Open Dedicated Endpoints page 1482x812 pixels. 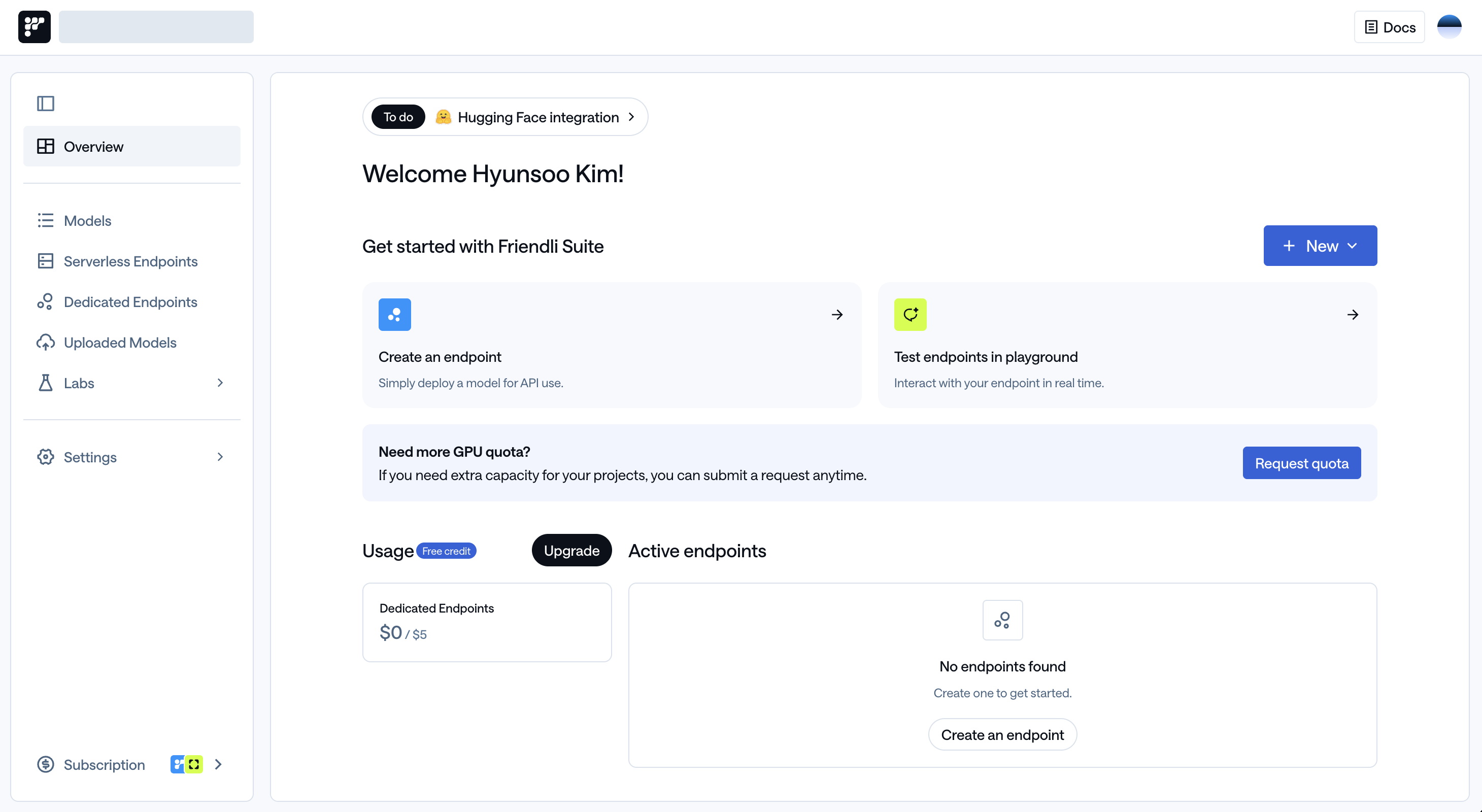click(130, 302)
